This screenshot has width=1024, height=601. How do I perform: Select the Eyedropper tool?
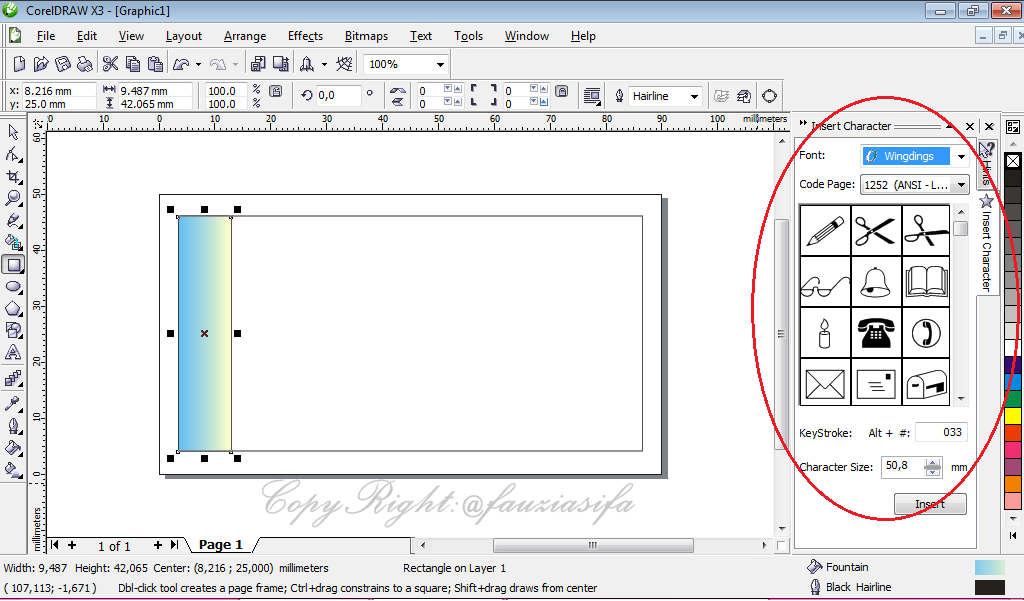[13, 403]
